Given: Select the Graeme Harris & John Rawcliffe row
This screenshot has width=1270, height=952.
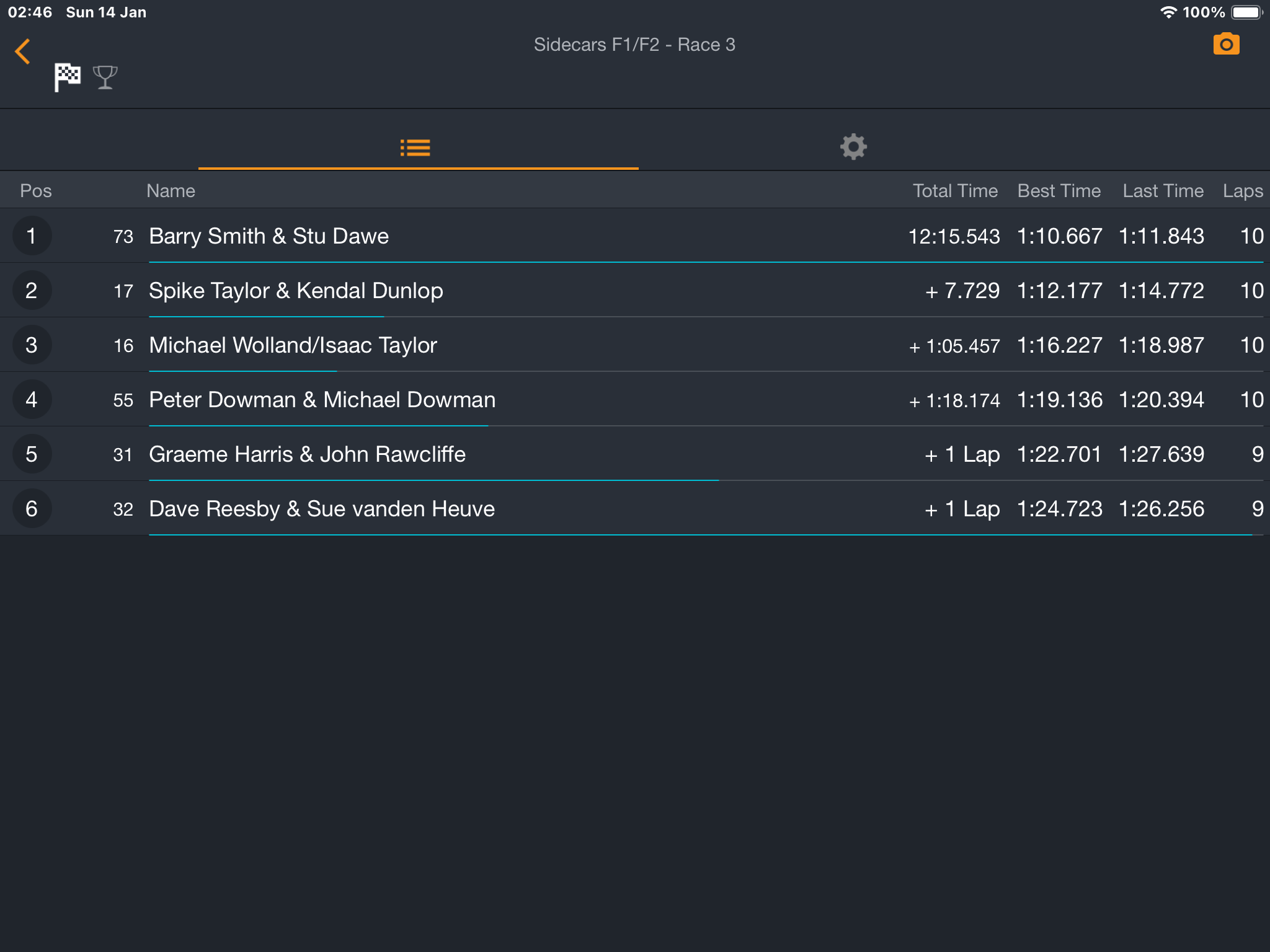Looking at the screenshot, I should (x=635, y=454).
